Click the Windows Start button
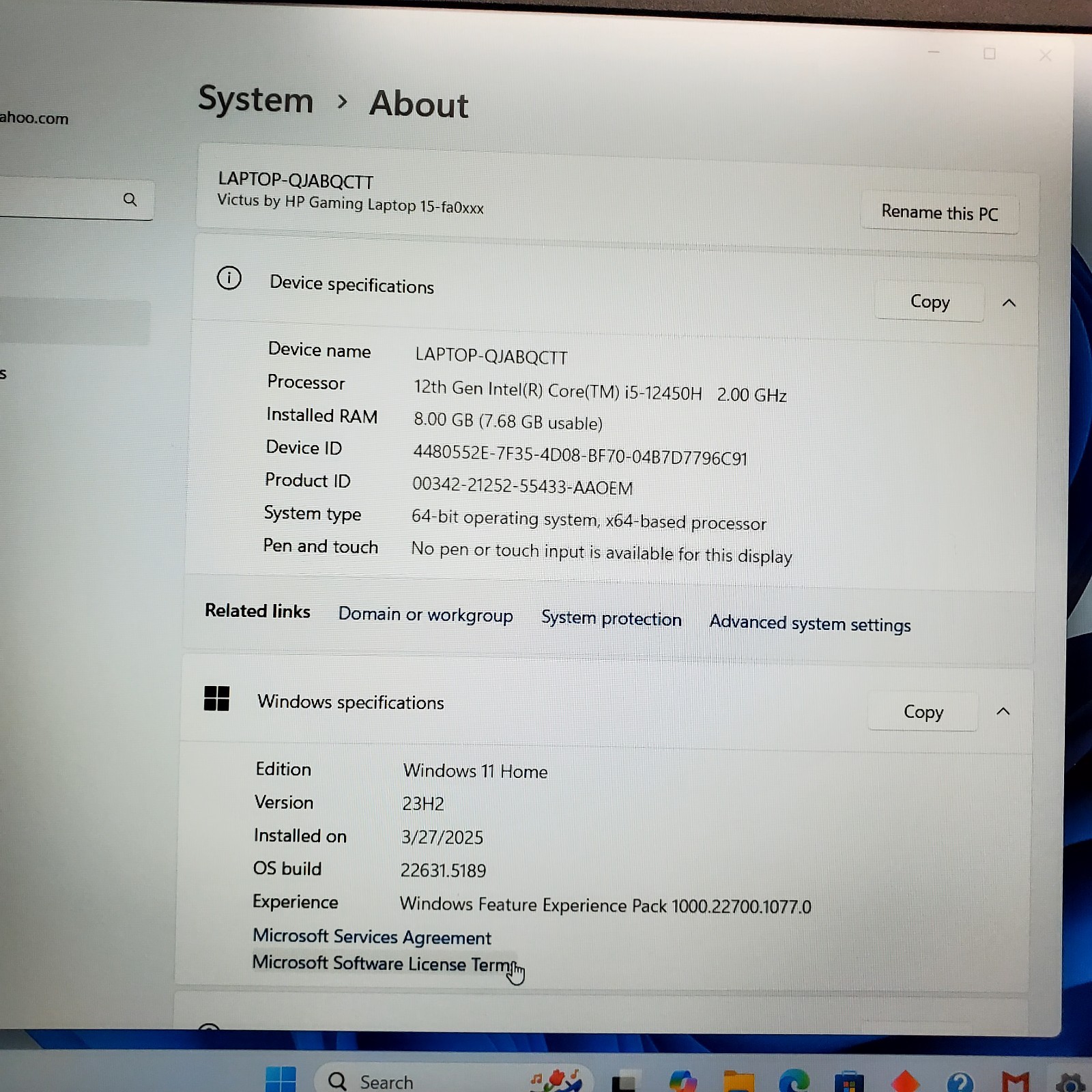This screenshot has height=1092, width=1092. (x=281, y=1080)
